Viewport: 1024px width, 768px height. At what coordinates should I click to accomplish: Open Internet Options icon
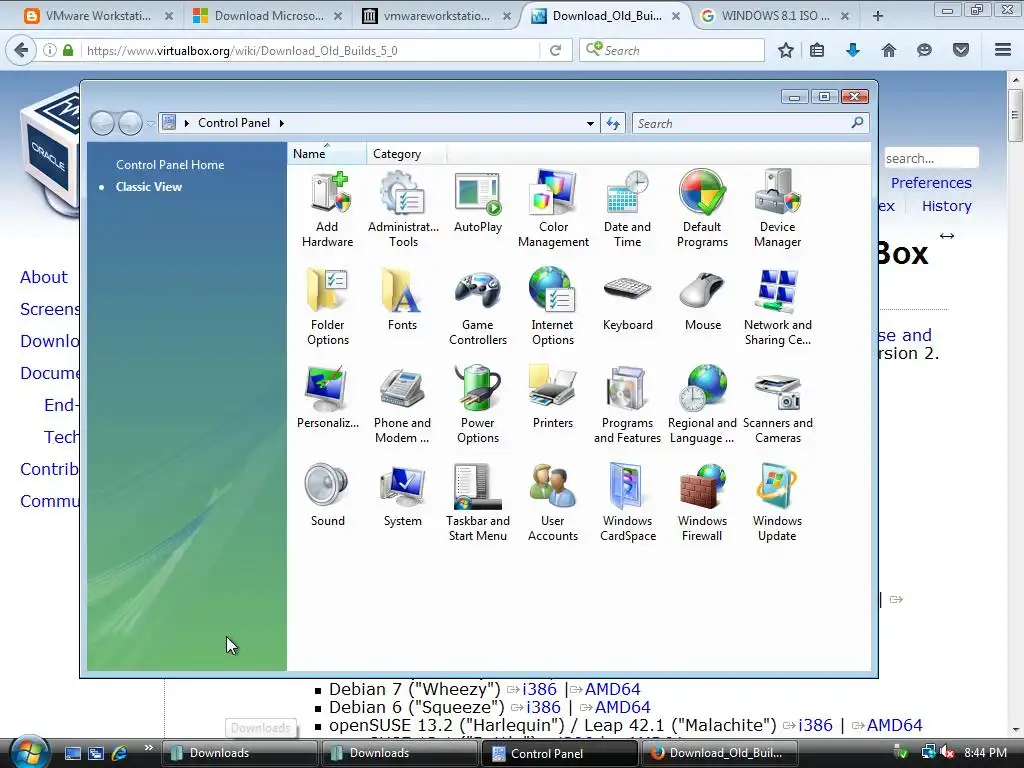tap(552, 307)
